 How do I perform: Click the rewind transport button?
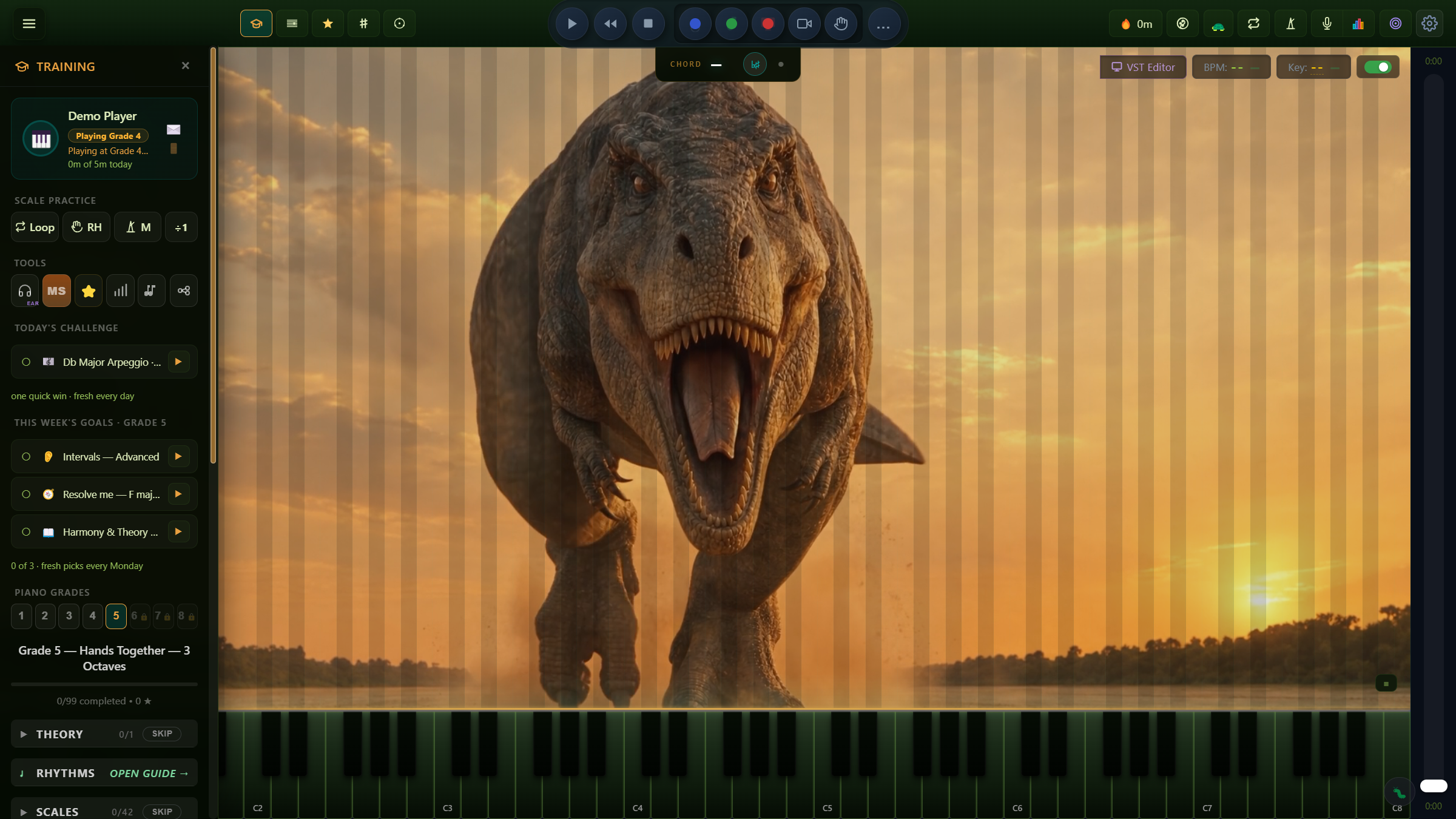coord(610,24)
